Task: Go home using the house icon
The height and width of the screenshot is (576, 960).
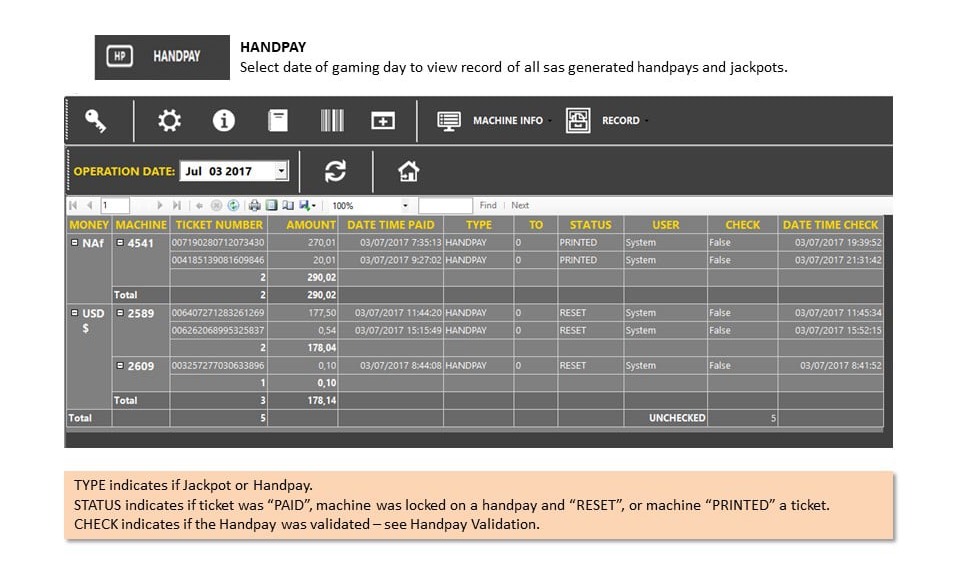Action: pos(408,171)
